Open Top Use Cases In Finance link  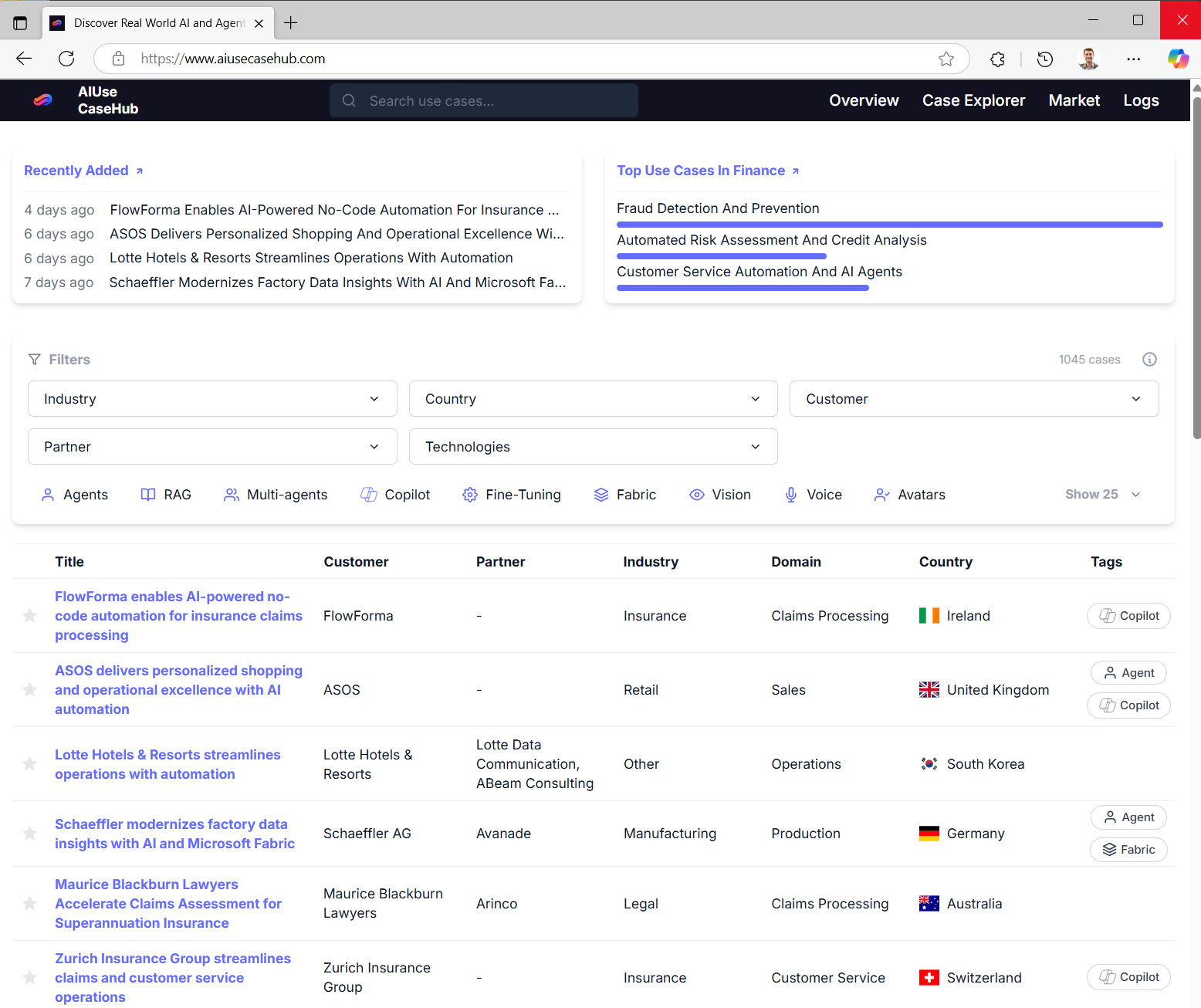click(708, 171)
